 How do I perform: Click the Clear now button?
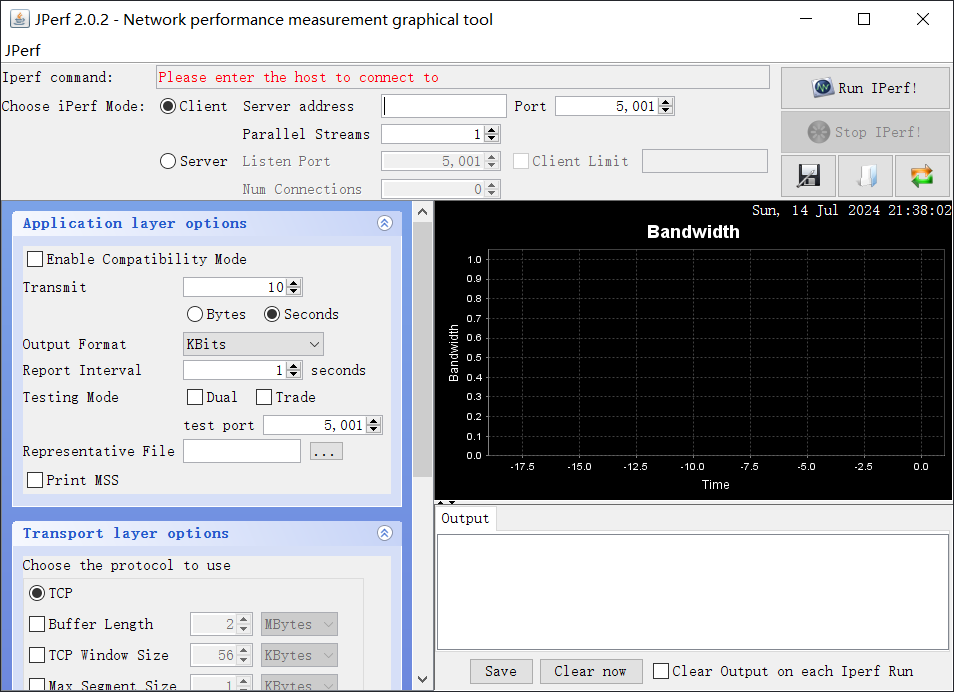coord(590,671)
